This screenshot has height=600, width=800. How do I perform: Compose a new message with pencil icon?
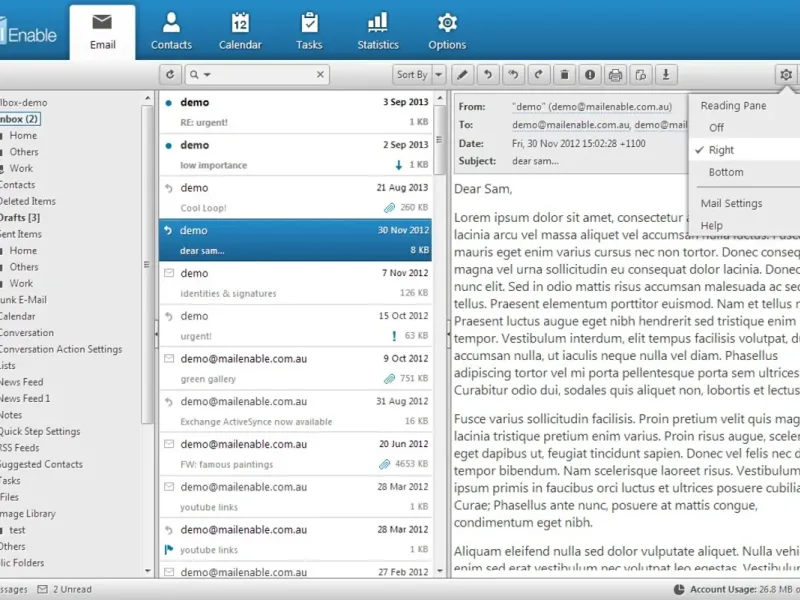(x=462, y=75)
